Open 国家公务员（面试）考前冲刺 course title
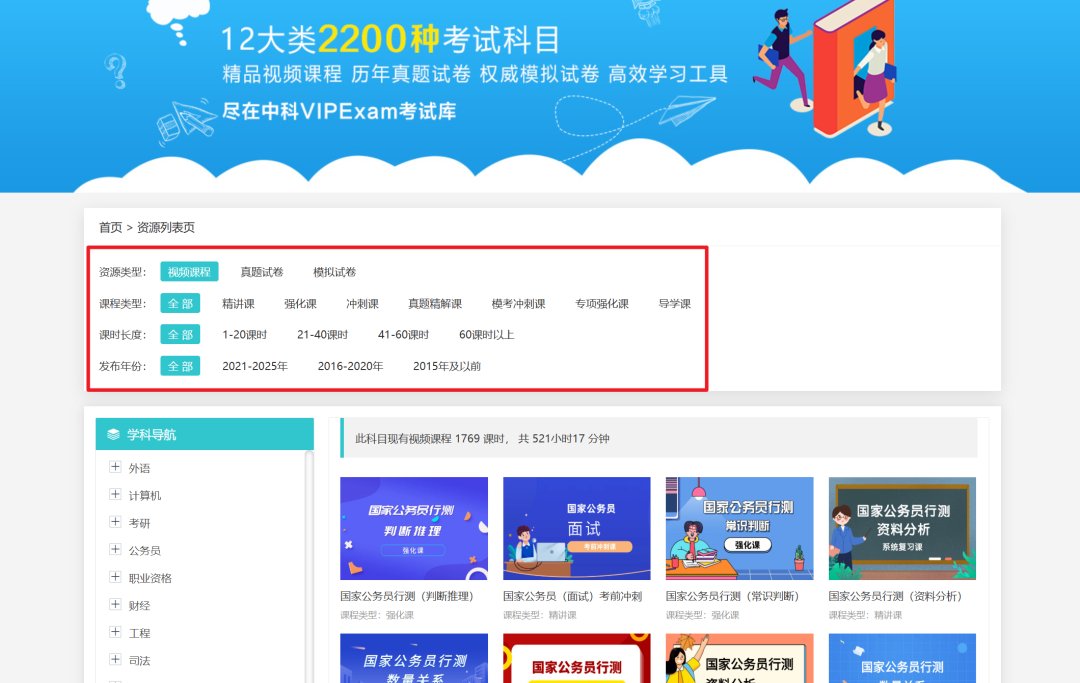Viewport: 1080px width, 683px height. point(572,596)
